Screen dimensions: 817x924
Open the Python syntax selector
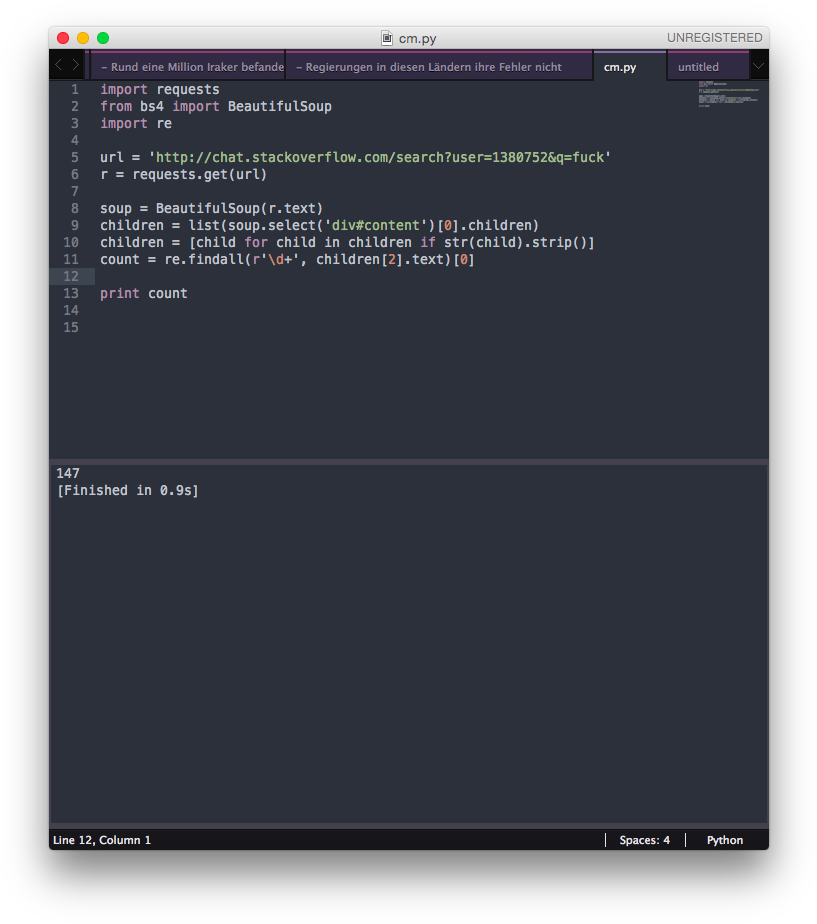point(725,840)
